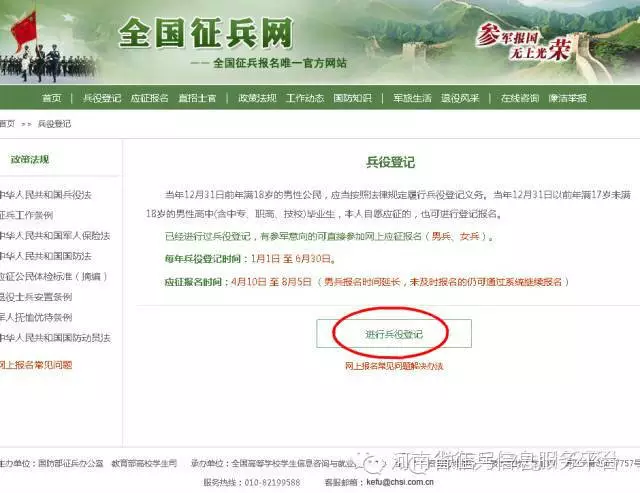
Task: Open 兵役登记 in the green navigation bar
Action: point(102,98)
